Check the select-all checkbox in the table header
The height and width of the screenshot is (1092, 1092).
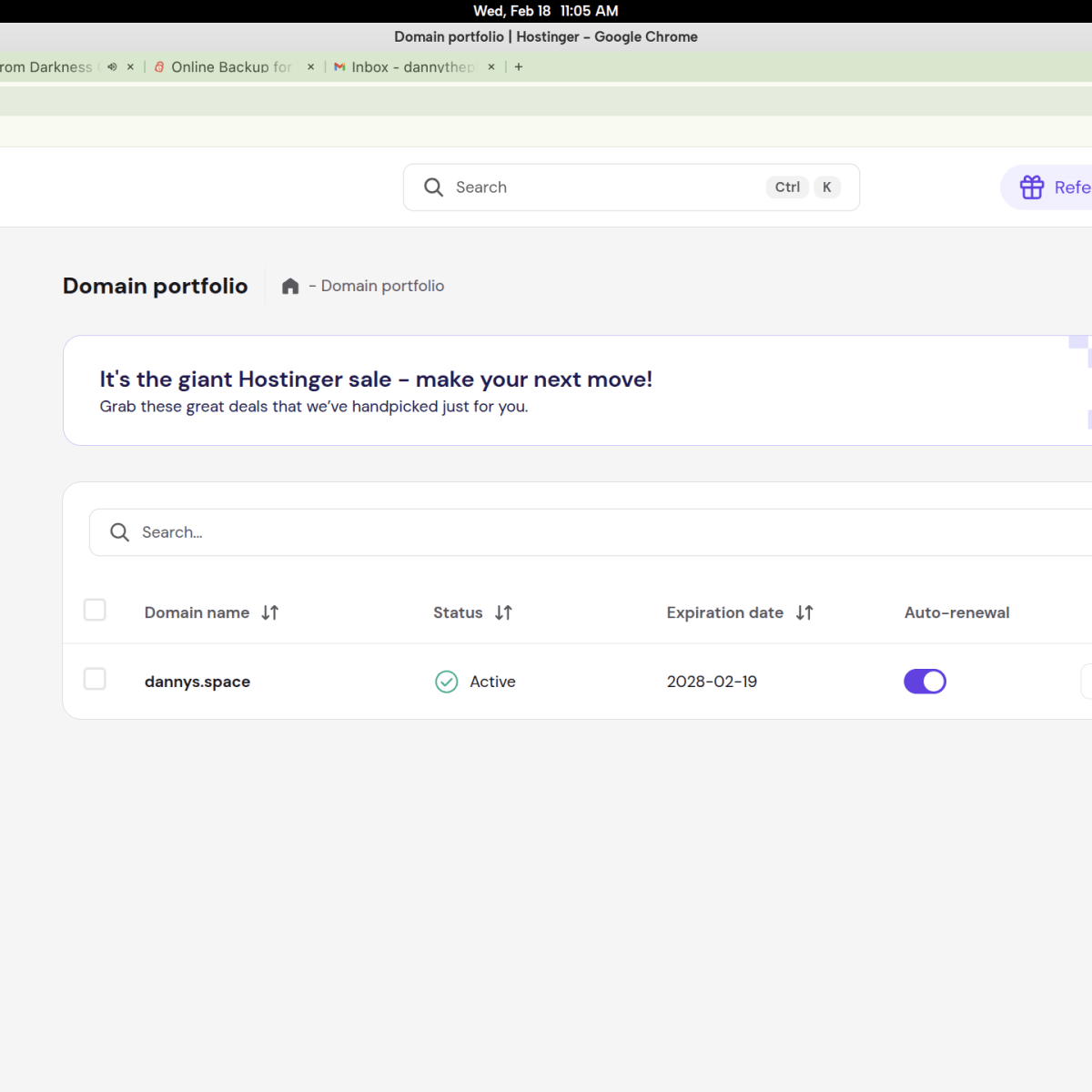coord(95,610)
